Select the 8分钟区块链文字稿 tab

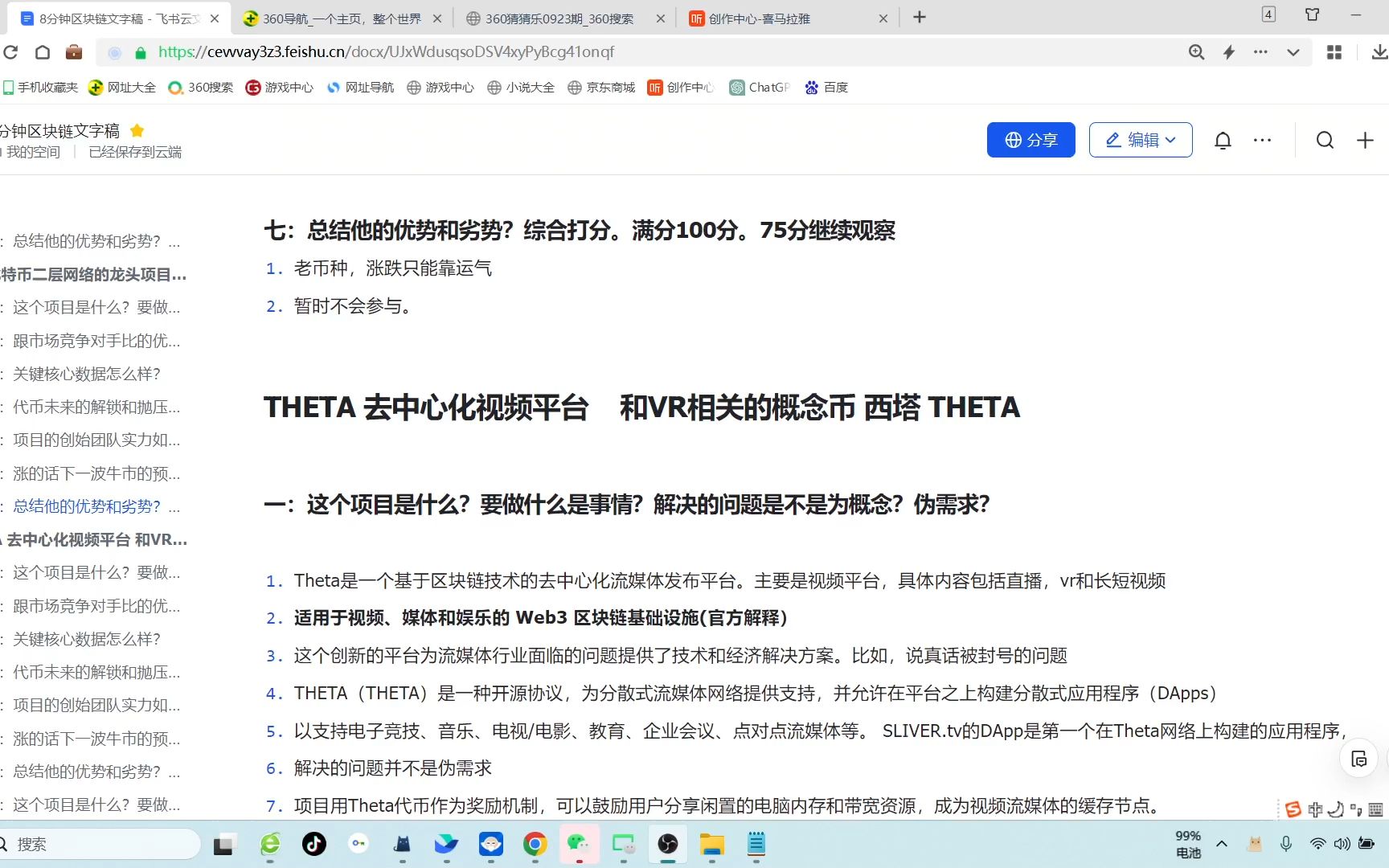tap(119, 18)
